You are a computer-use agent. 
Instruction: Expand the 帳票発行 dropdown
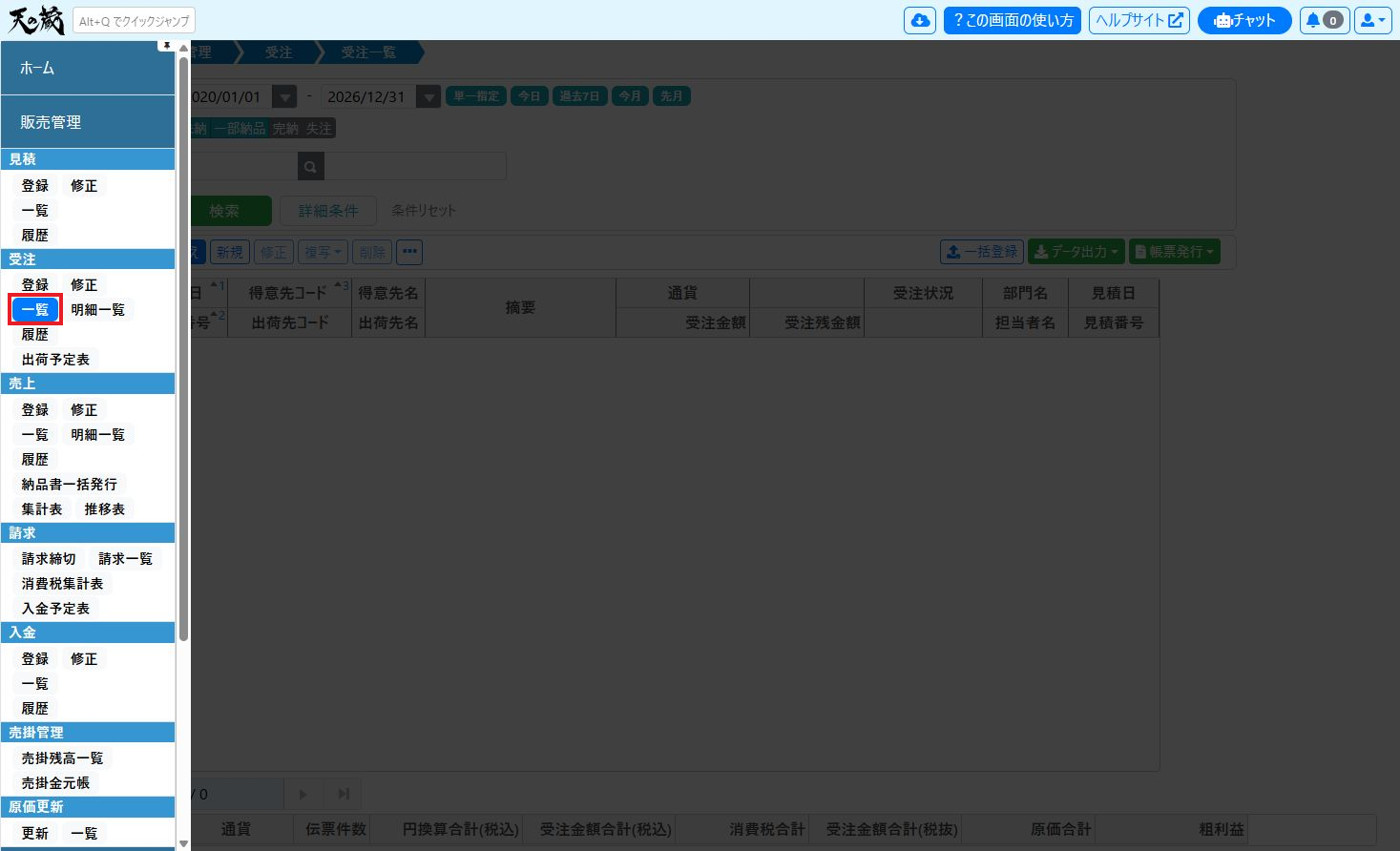click(x=1175, y=252)
